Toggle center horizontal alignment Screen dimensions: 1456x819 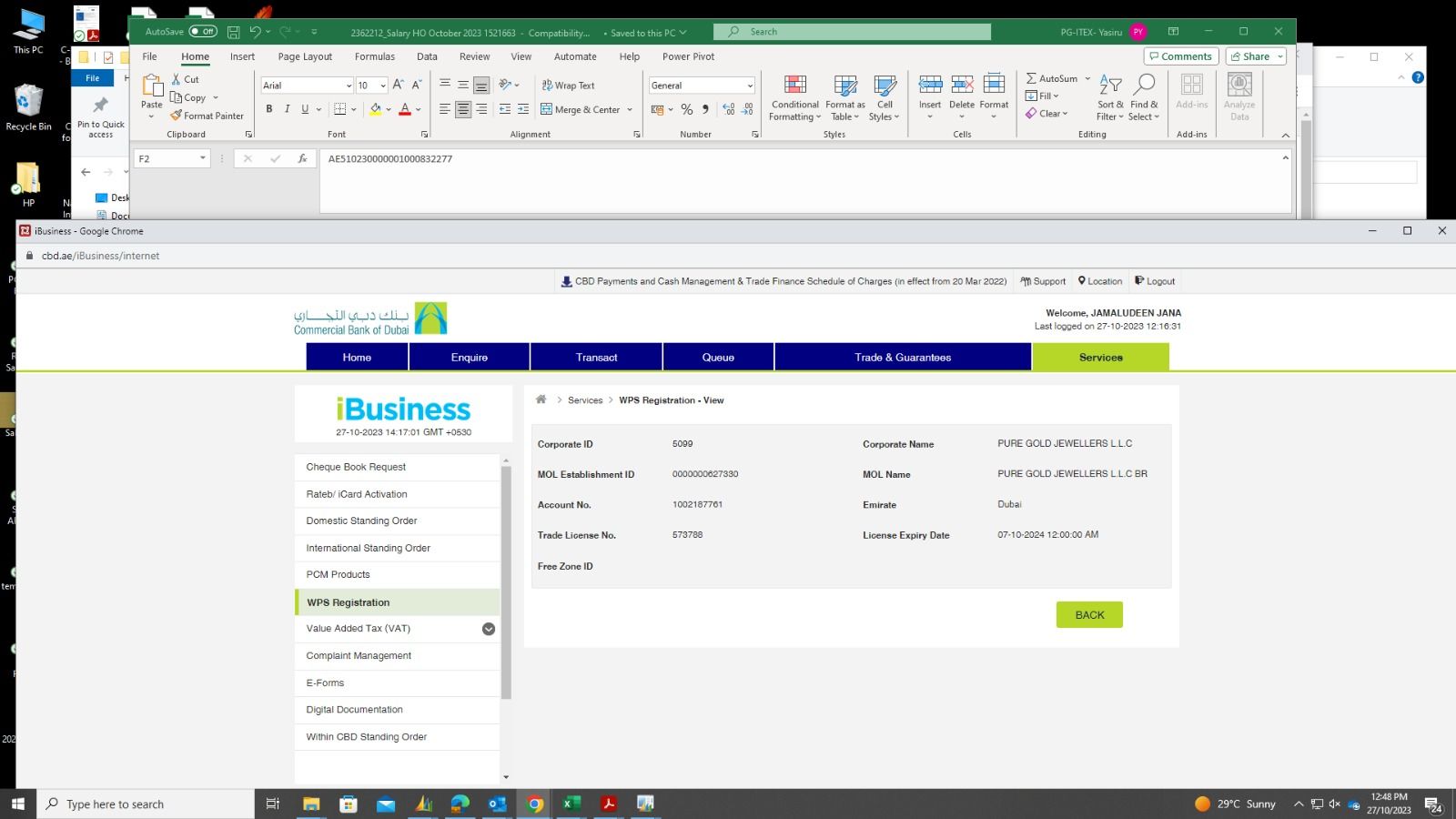click(x=463, y=109)
